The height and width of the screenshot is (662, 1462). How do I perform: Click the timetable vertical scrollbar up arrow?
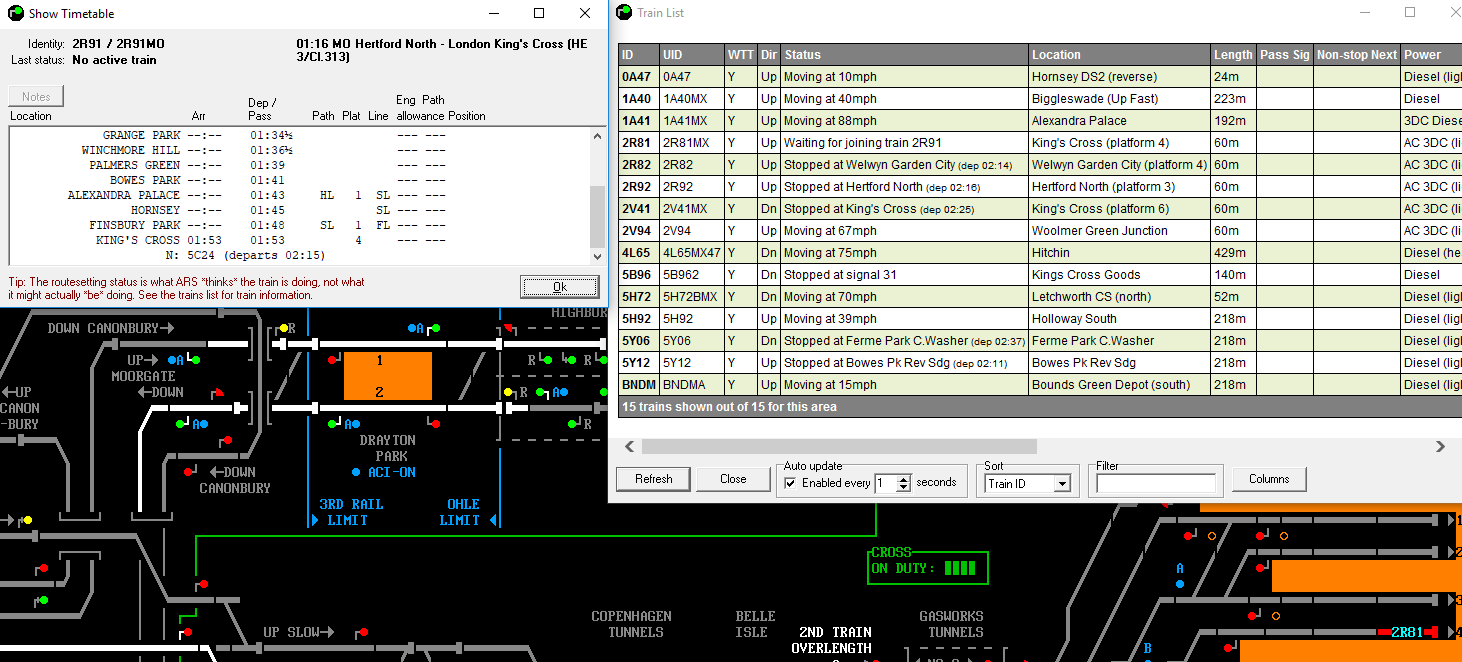(598, 135)
